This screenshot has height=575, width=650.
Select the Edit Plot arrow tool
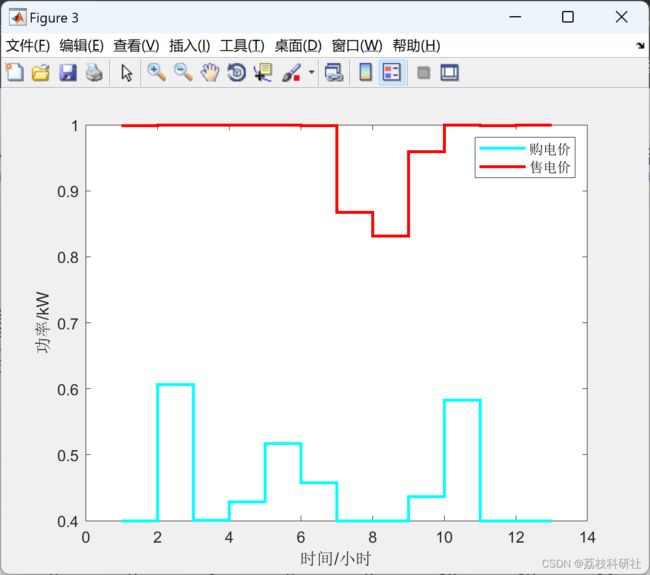(x=127, y=73)
